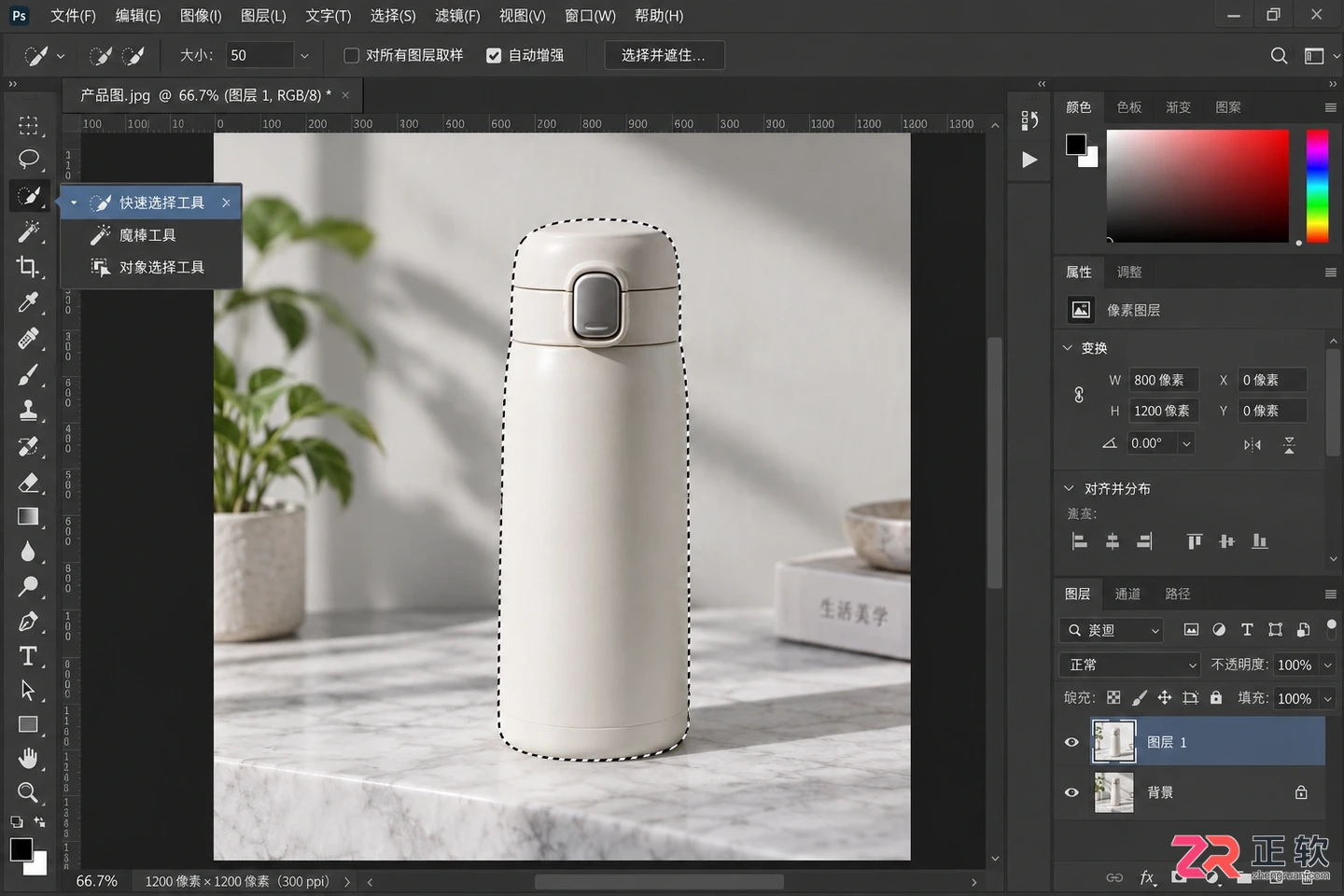Open 图像(I) menu
This screenshot has width=1344, height=896.
click(201, 16)
